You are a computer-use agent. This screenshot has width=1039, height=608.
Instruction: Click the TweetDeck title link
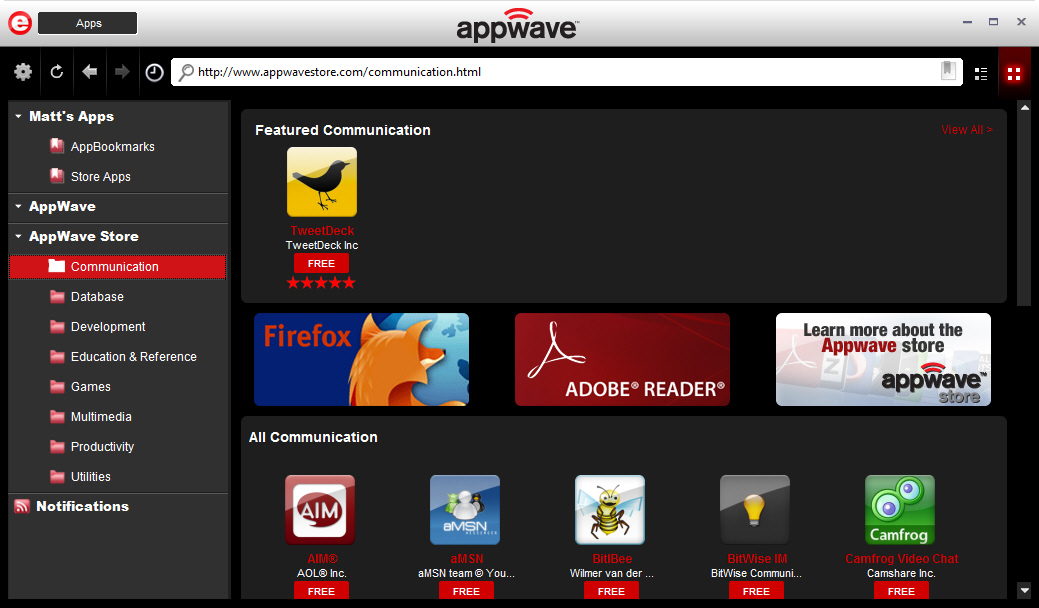pyautogui.click(x=322, y=230)
